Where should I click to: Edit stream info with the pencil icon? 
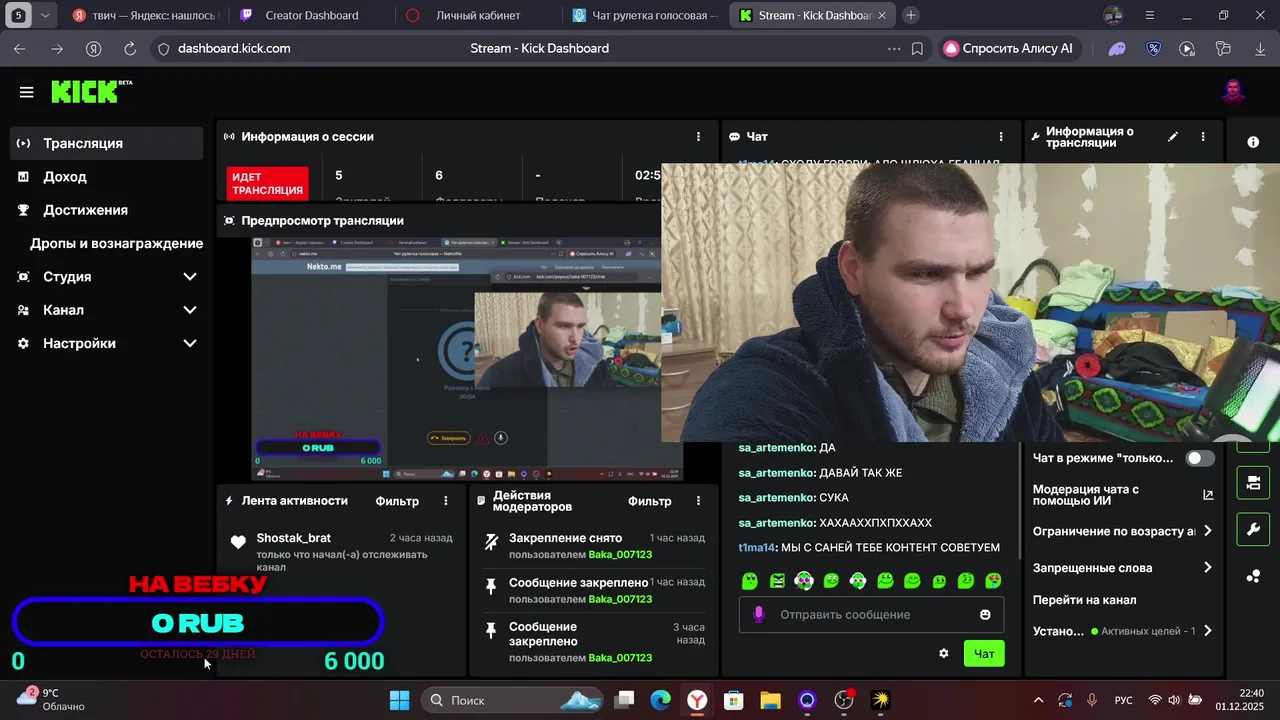click(x=1173, y=137)
